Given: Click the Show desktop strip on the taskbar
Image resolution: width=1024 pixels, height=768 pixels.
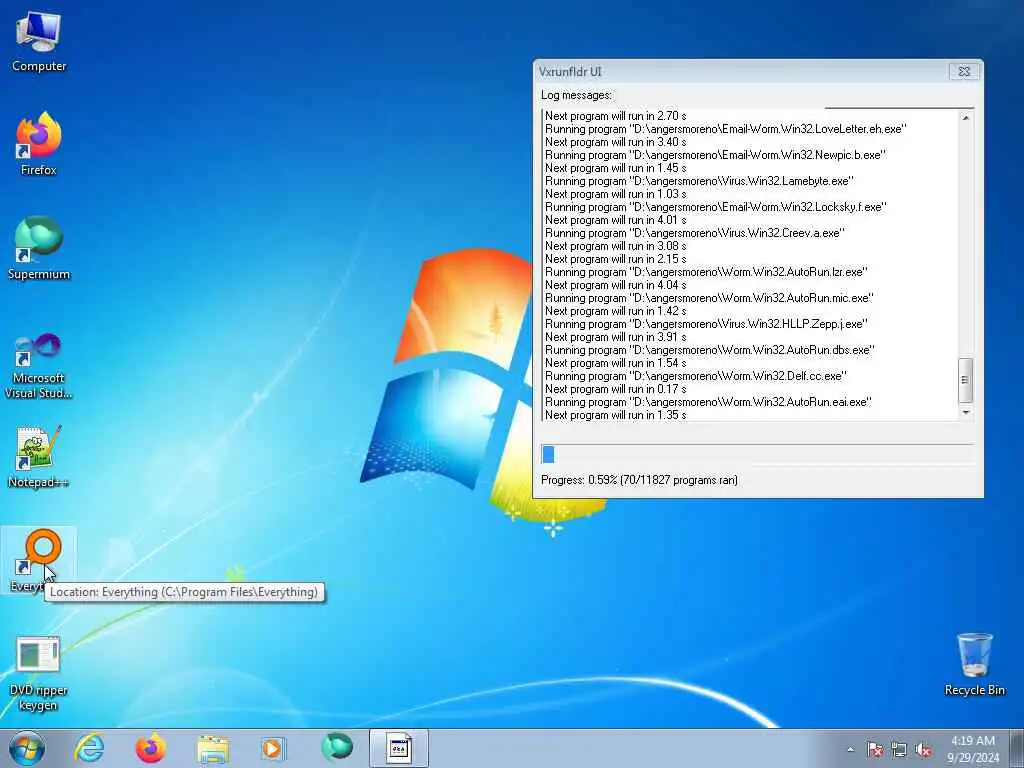Looking at the screenshot, I should [x=1017, y=748].
